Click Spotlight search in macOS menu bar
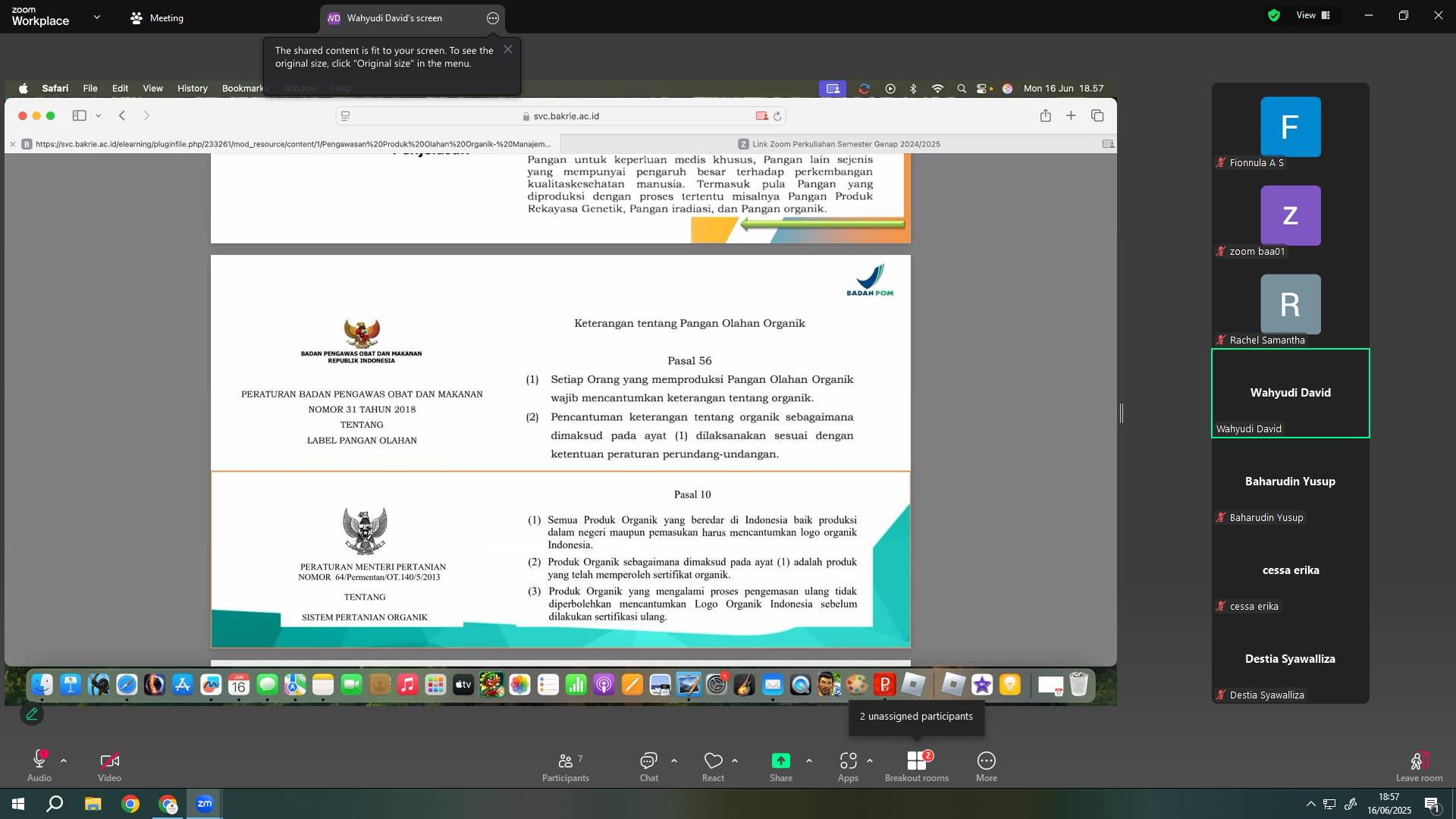The image size is (1456, 819). click(x=962, y=89)
